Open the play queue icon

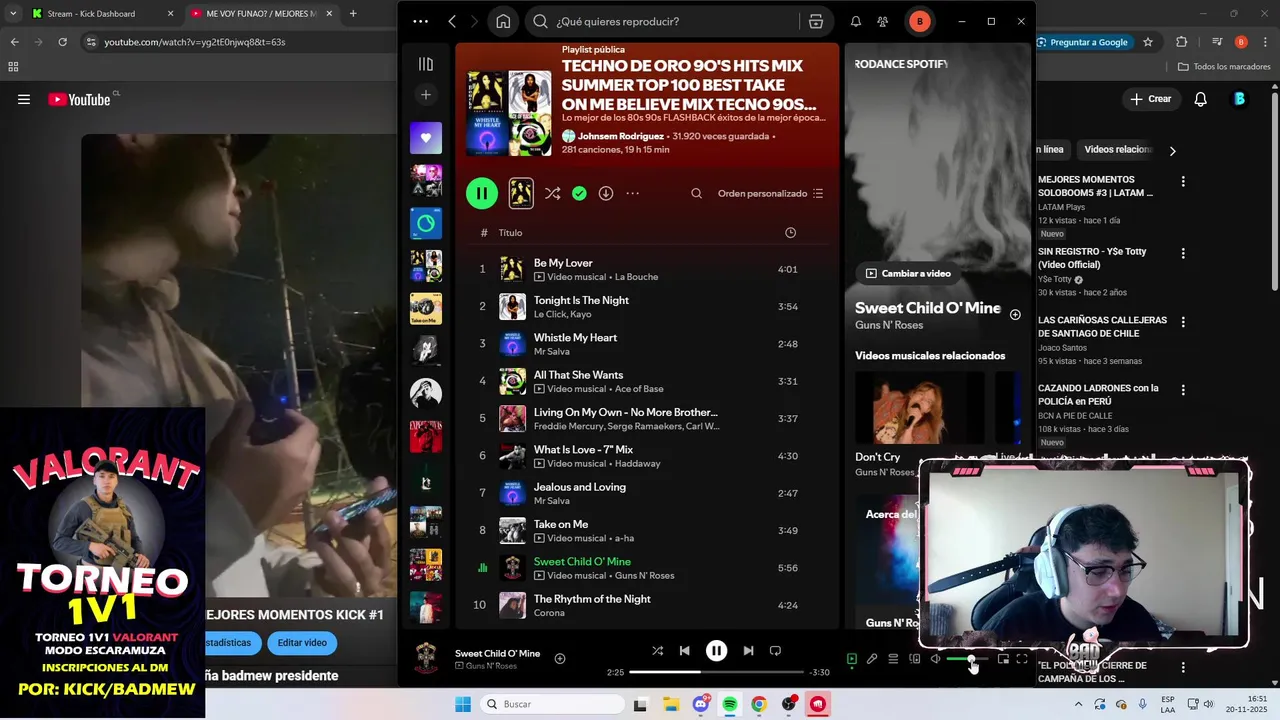tap(893, 659)
